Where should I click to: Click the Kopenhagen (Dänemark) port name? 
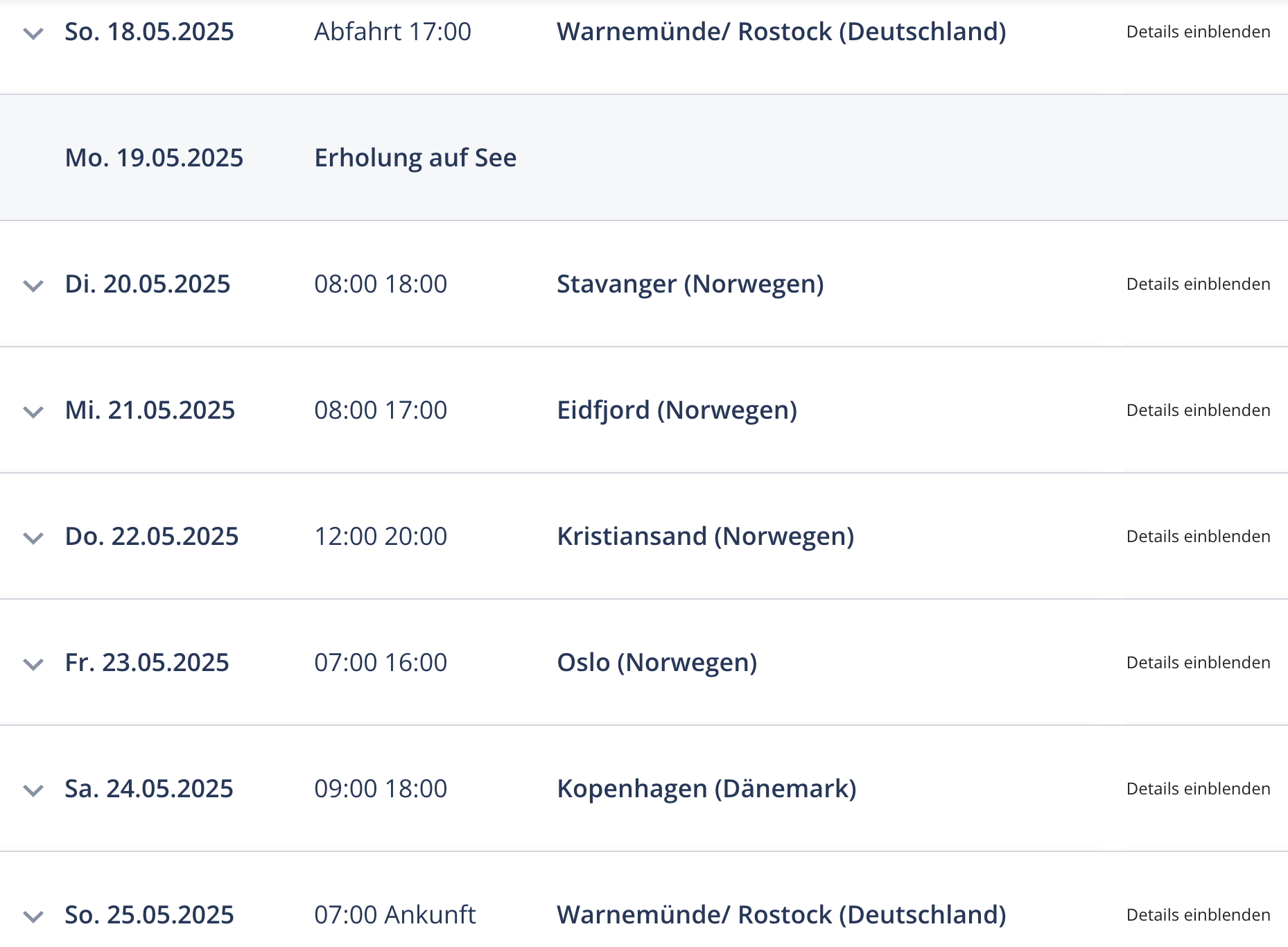coord(707,789)
